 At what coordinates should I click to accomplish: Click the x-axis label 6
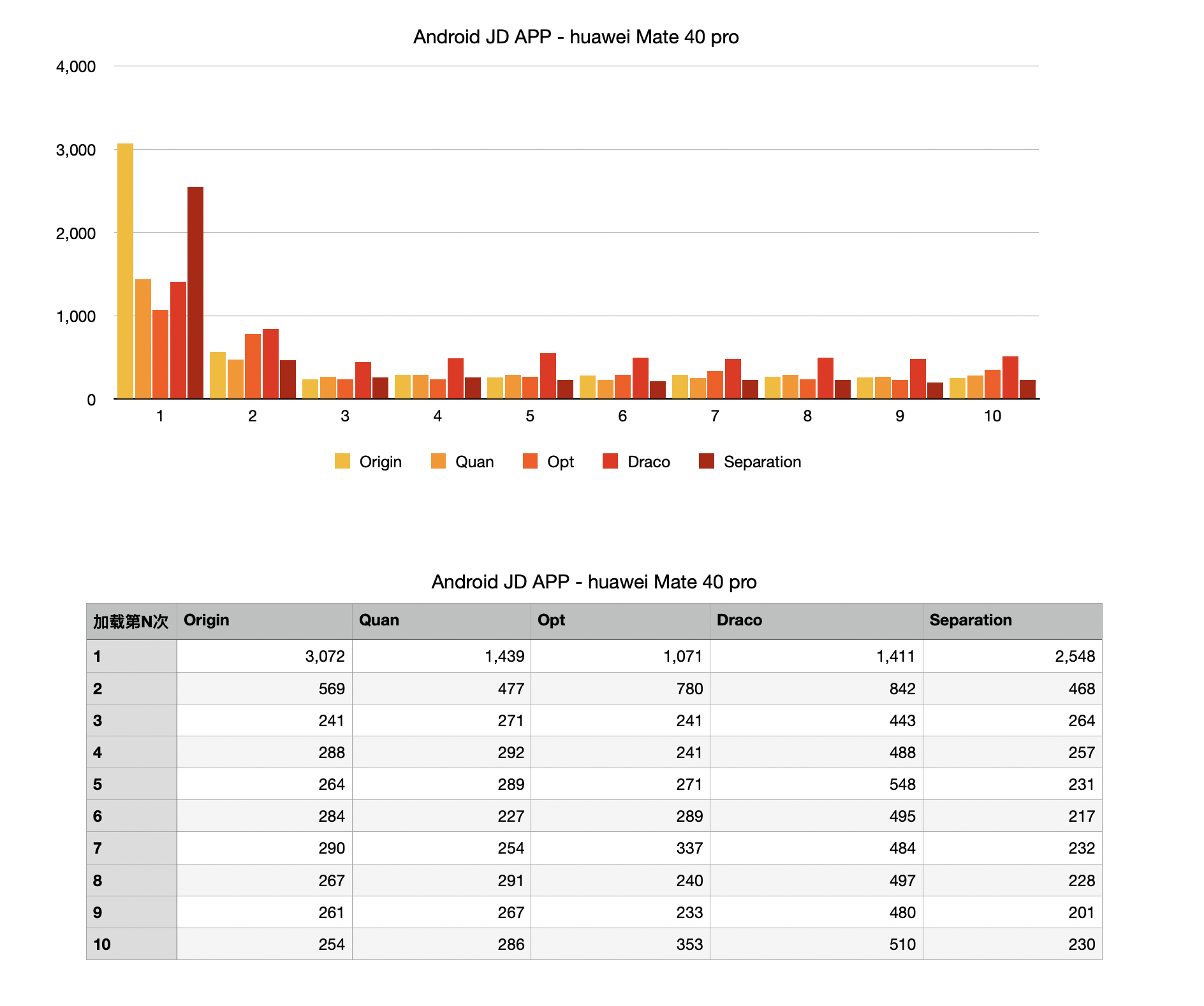pos(622,416)
